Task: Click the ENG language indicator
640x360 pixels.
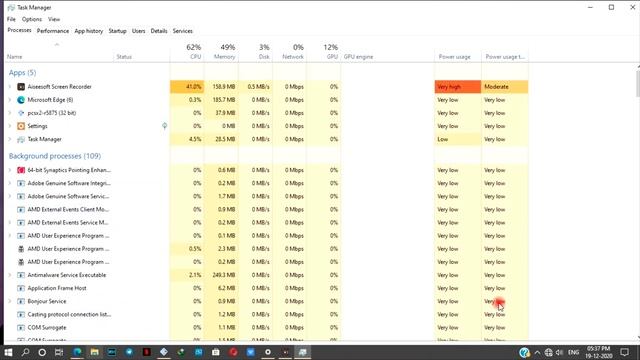Action: click(x=573, y=352)
